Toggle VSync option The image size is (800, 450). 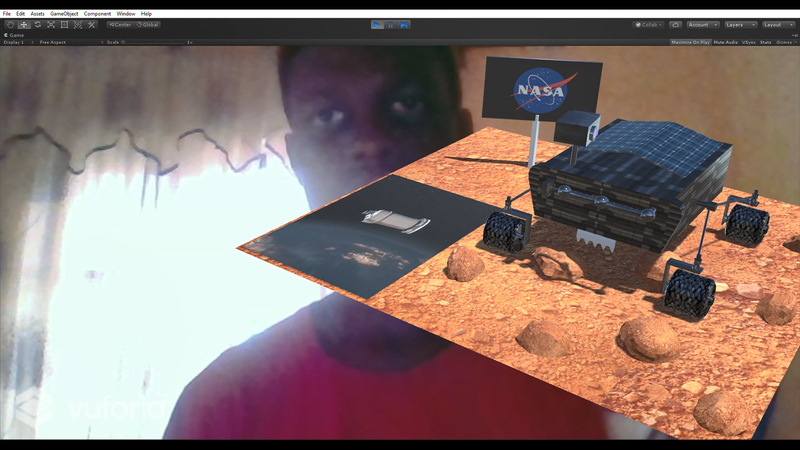coord(748,42)
